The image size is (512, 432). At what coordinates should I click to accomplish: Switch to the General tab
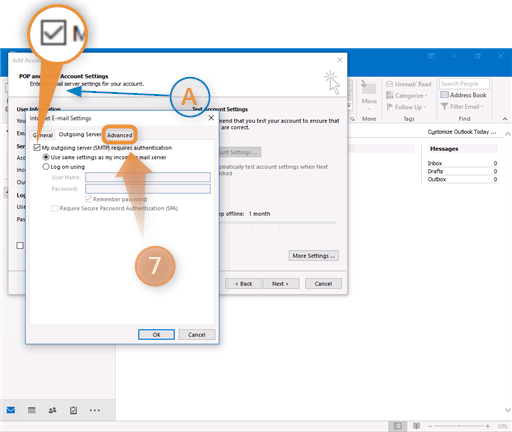(43, 135)
